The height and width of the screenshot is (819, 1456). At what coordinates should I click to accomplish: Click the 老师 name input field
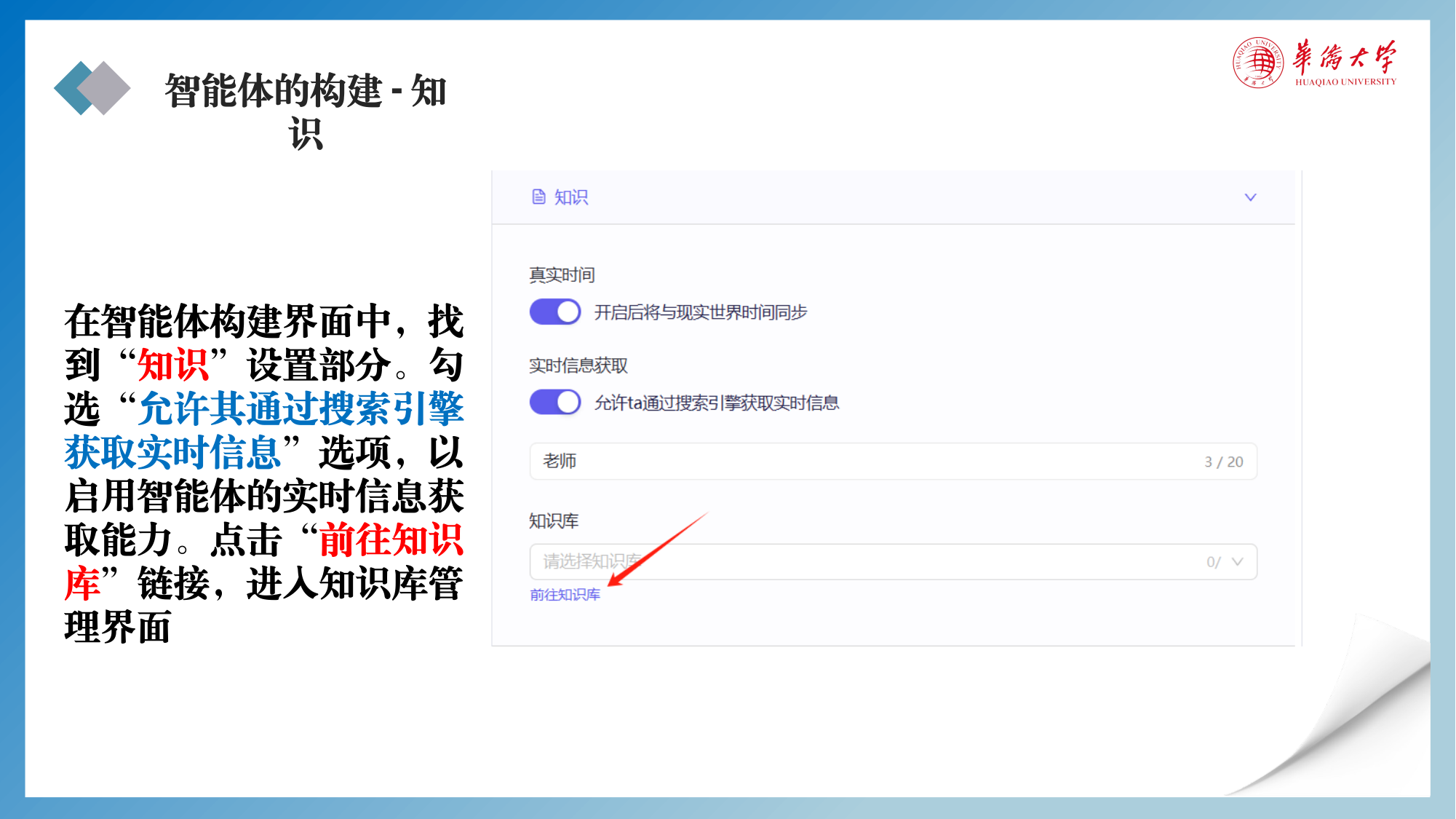point(893,462)
